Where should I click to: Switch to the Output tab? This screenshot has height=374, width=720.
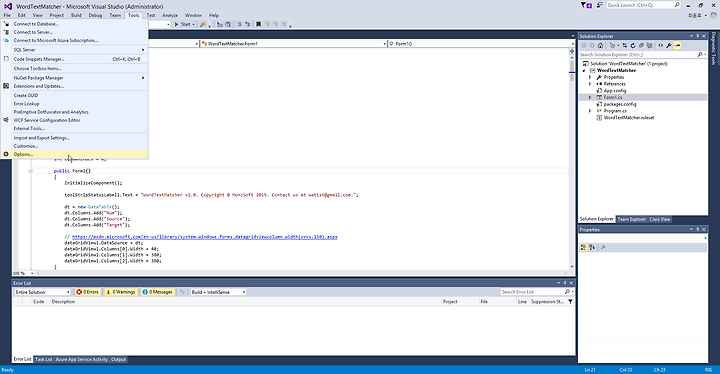point(118,359)
